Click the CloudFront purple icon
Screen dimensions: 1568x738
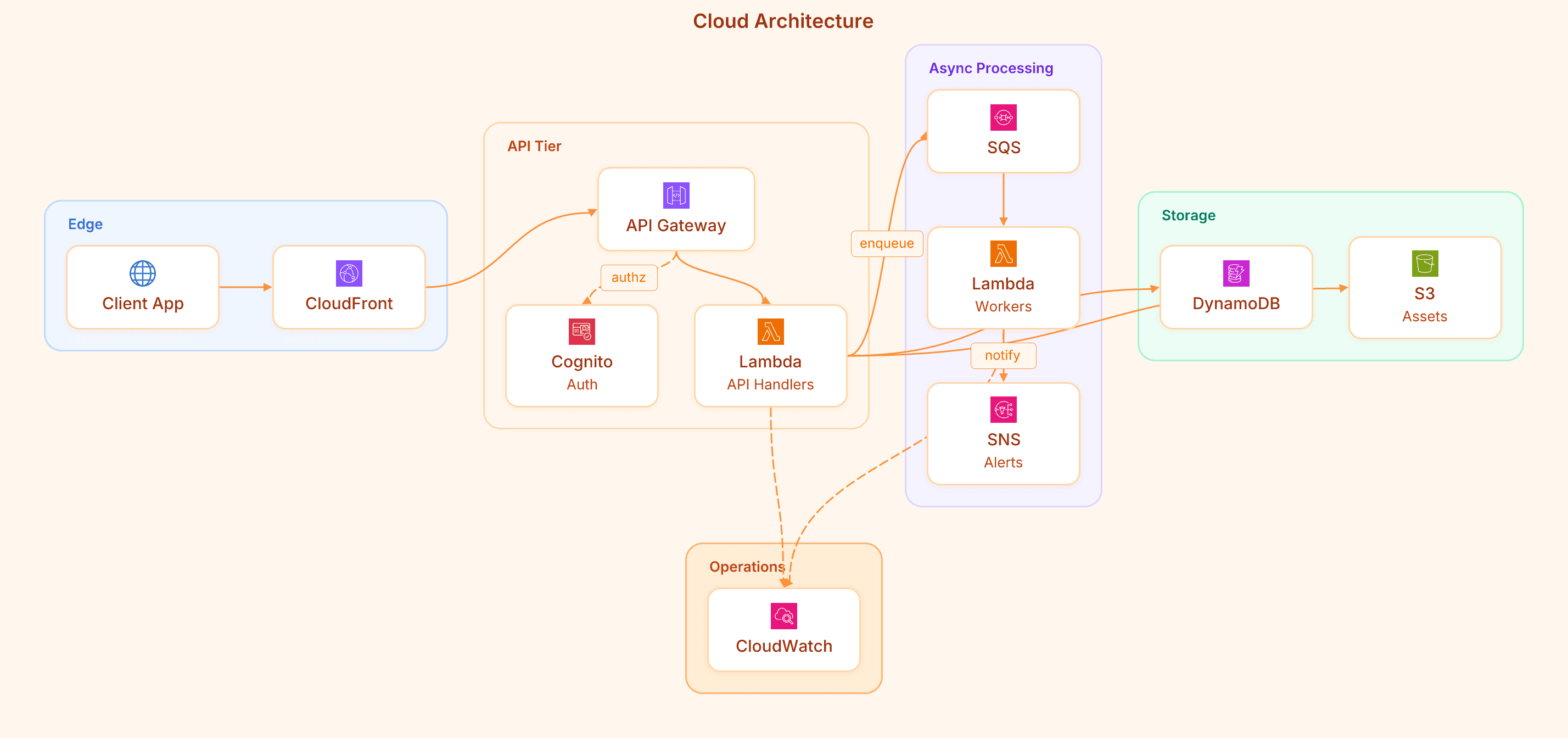click(349, 273)
